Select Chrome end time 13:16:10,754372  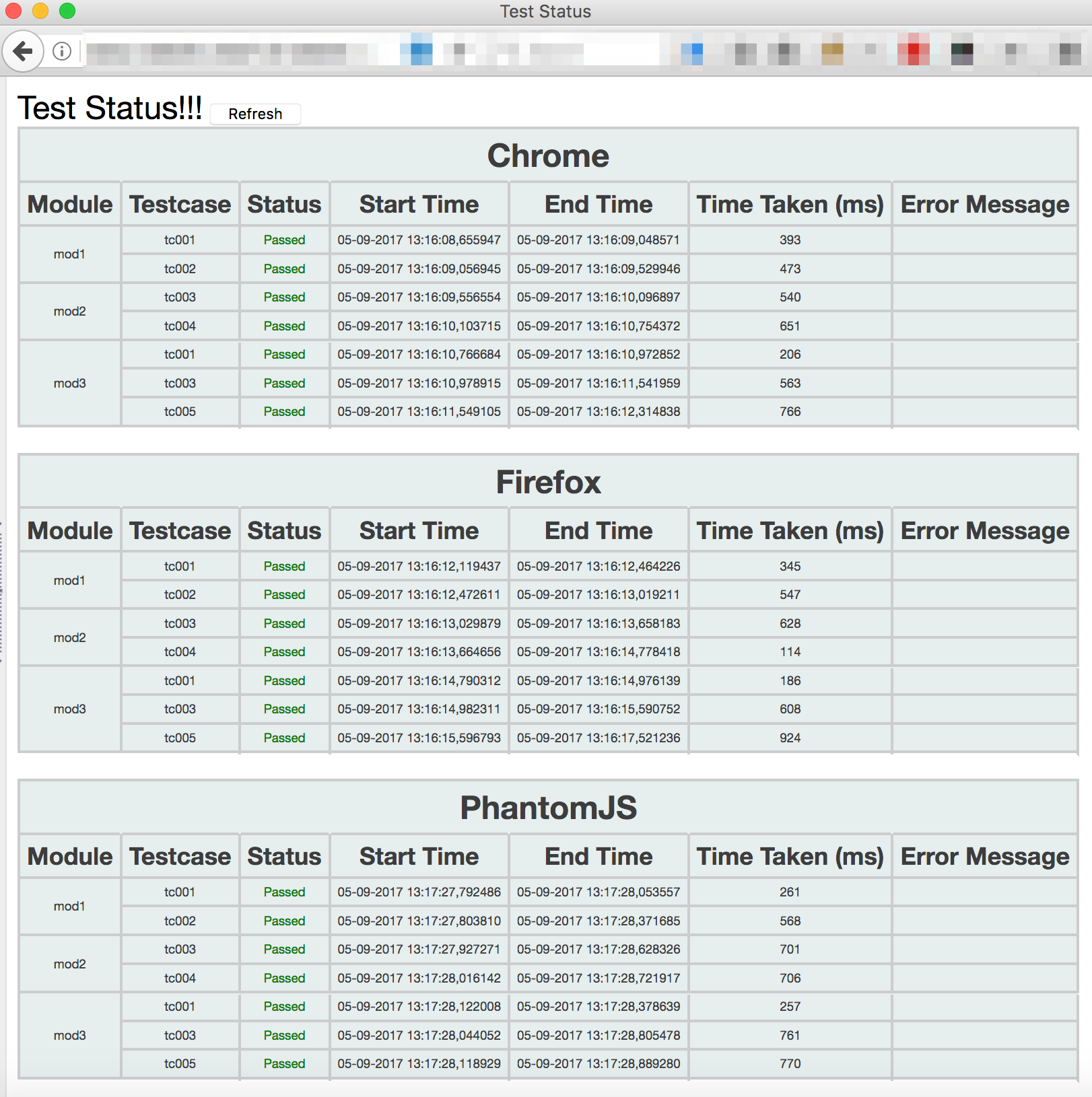pos(599,326)
